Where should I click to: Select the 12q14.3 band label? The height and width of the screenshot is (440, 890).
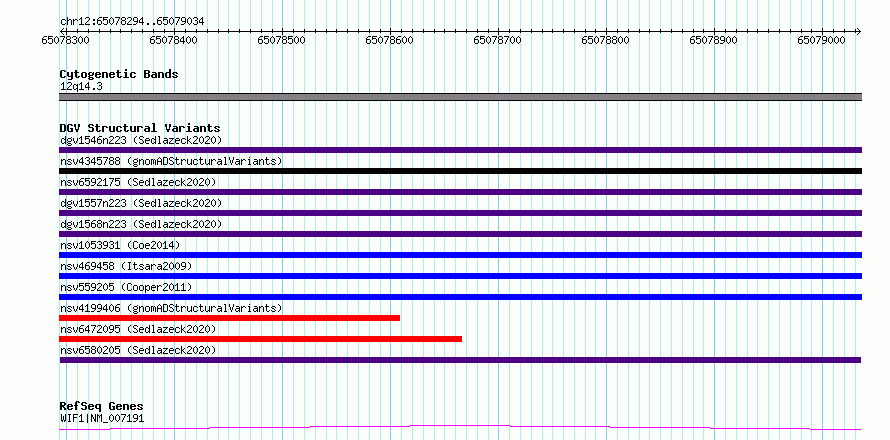coord(81,87)
